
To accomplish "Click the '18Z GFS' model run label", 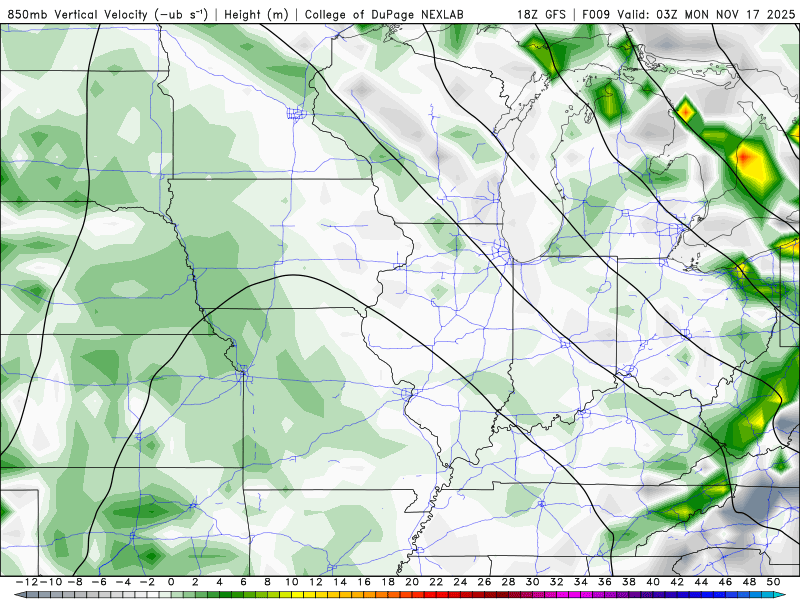I will 541,15.
